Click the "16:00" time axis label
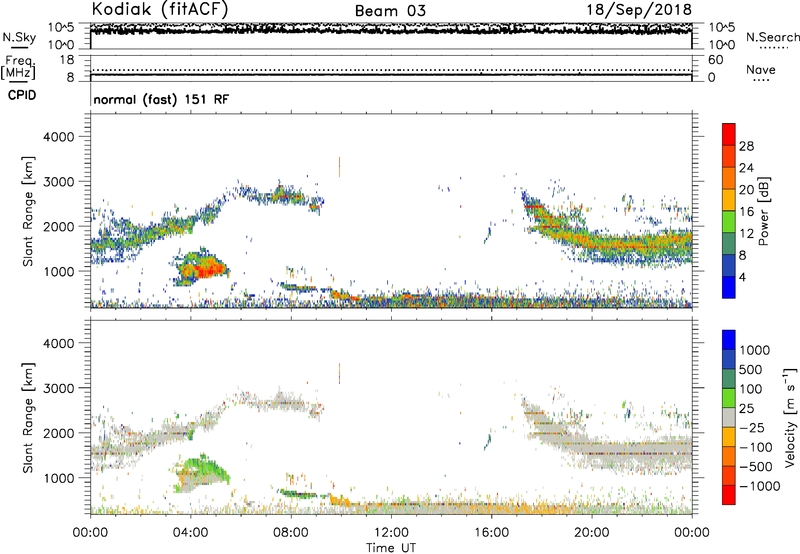The width and height of the screenshot is (800, 554). pos(491,533)
